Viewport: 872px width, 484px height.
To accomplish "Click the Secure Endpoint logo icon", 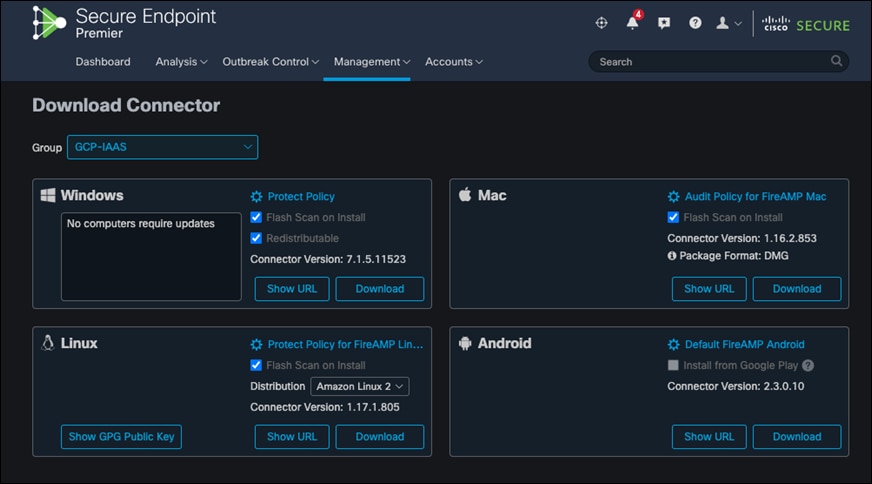I will pyautogui.click(x=49, y=23).
